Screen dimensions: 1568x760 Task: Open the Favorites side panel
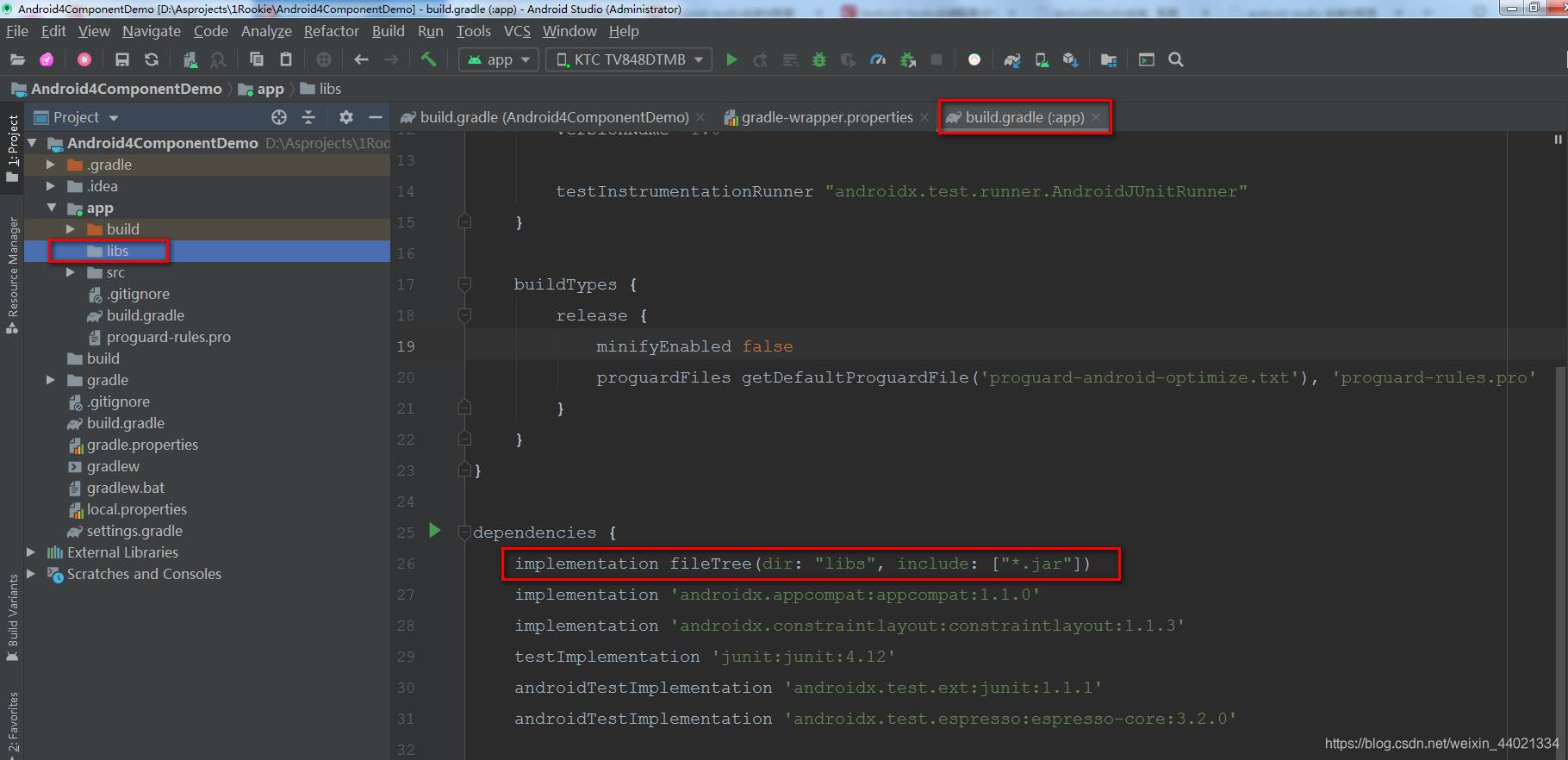12,724
